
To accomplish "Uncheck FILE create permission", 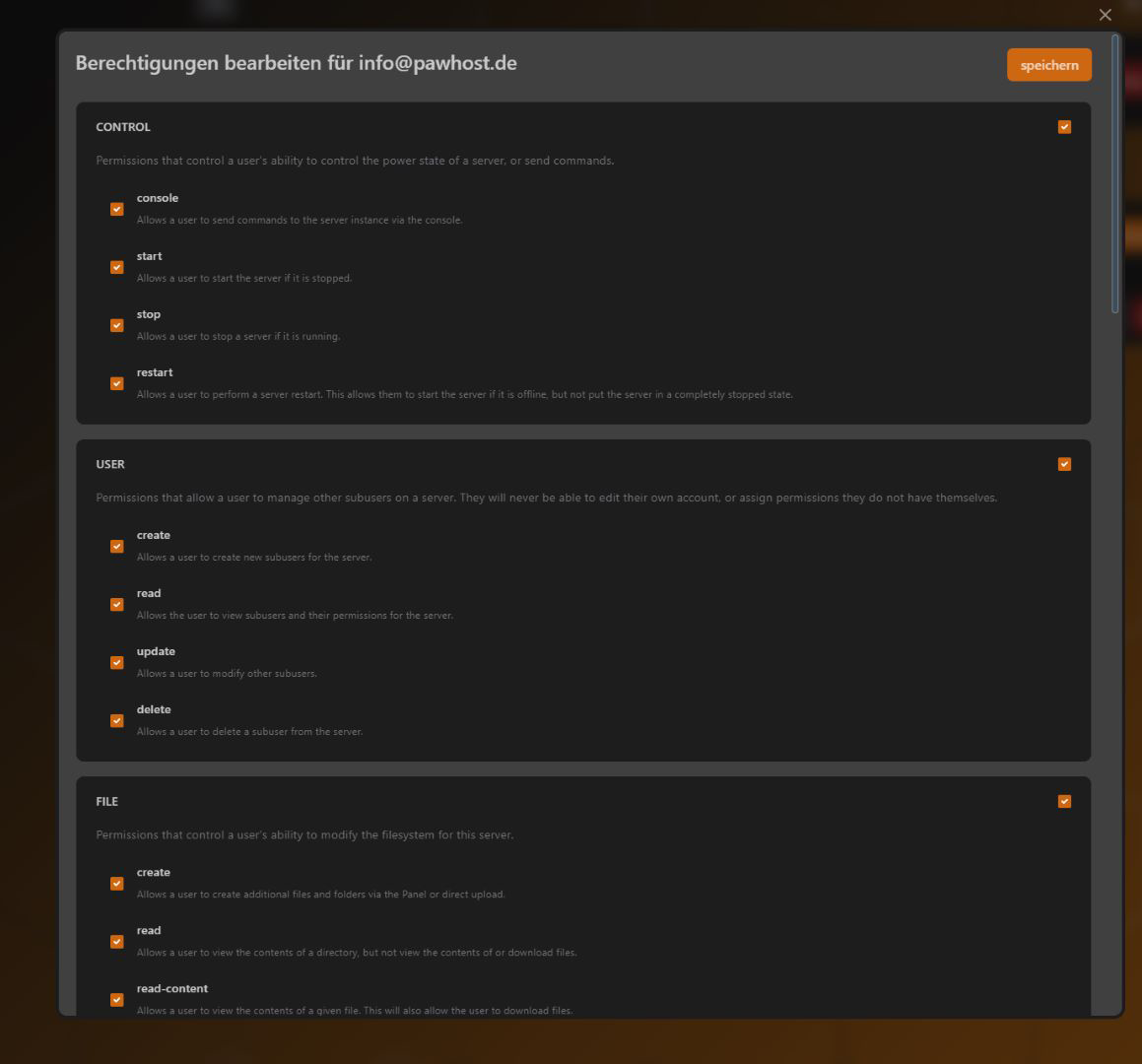I will (x=117, y=883).
